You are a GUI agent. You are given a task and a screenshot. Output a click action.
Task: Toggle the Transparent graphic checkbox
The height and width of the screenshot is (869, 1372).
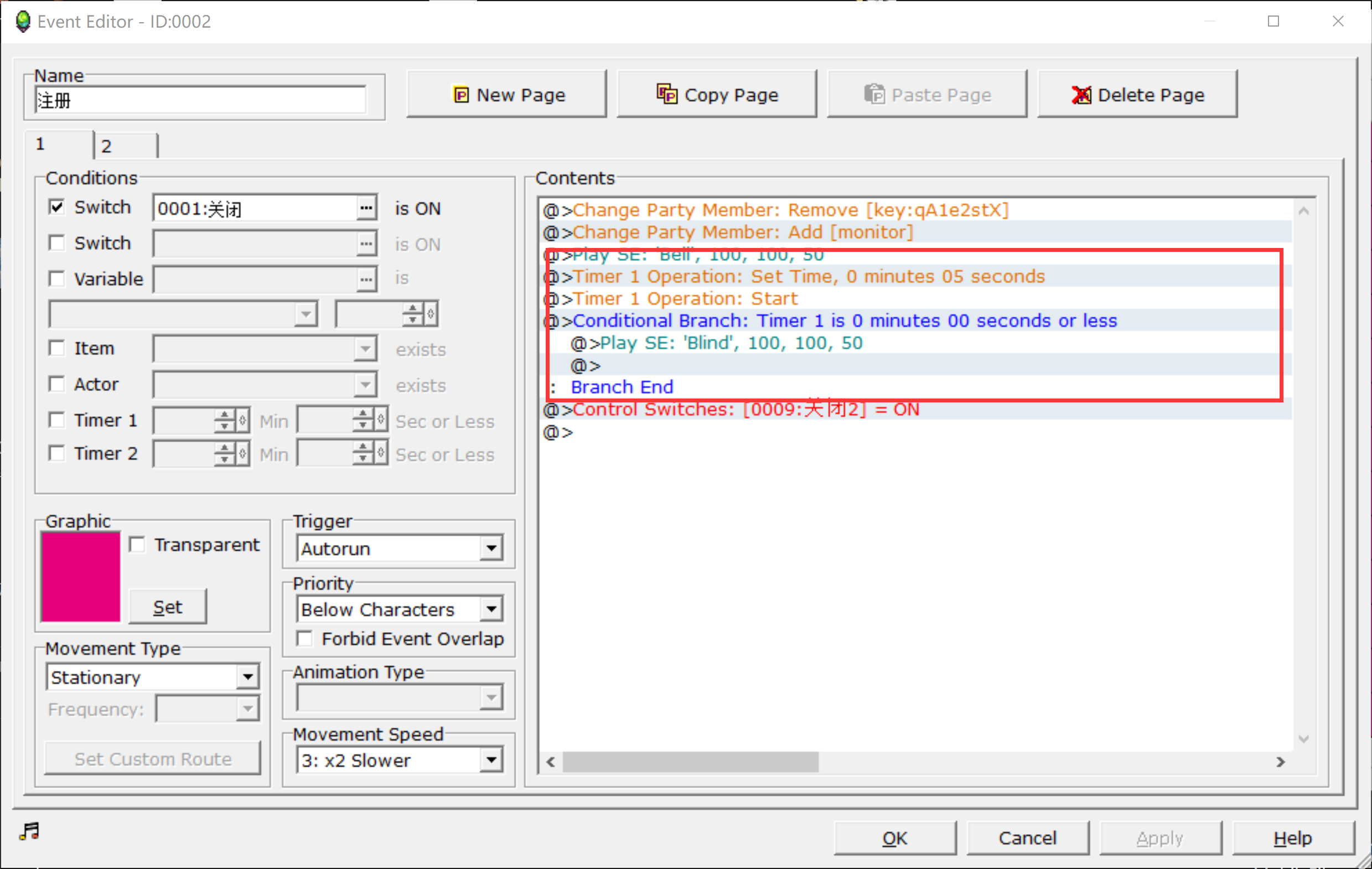(x=137, y=544)
